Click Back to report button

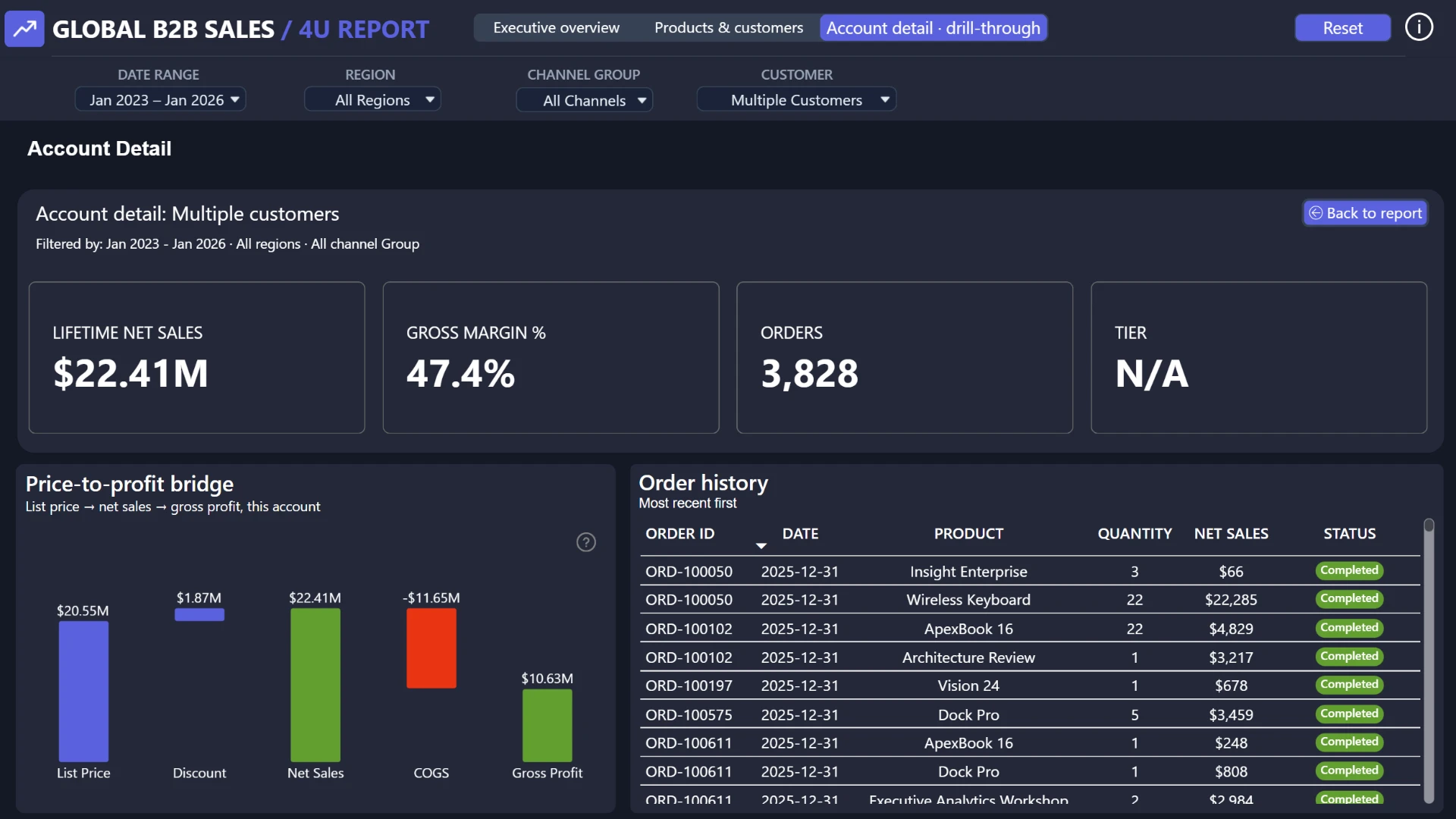click(x=1365, y=213)
